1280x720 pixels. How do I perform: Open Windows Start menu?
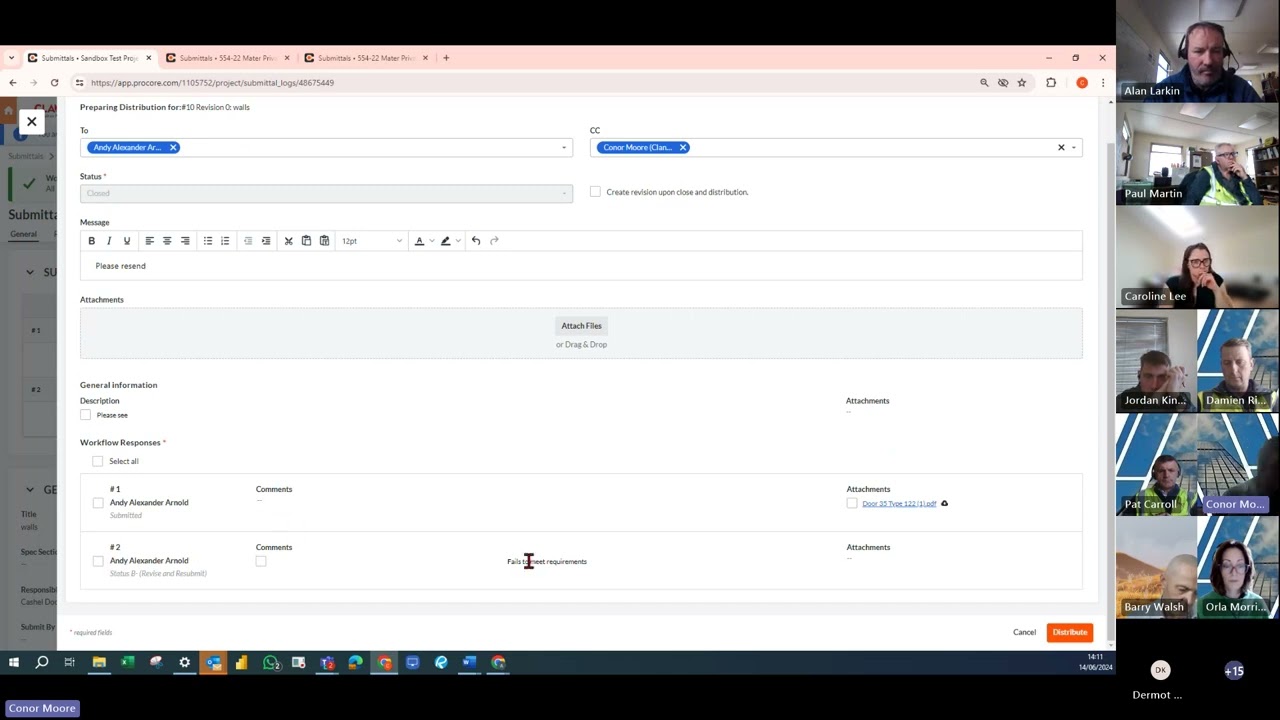point(14,662)
